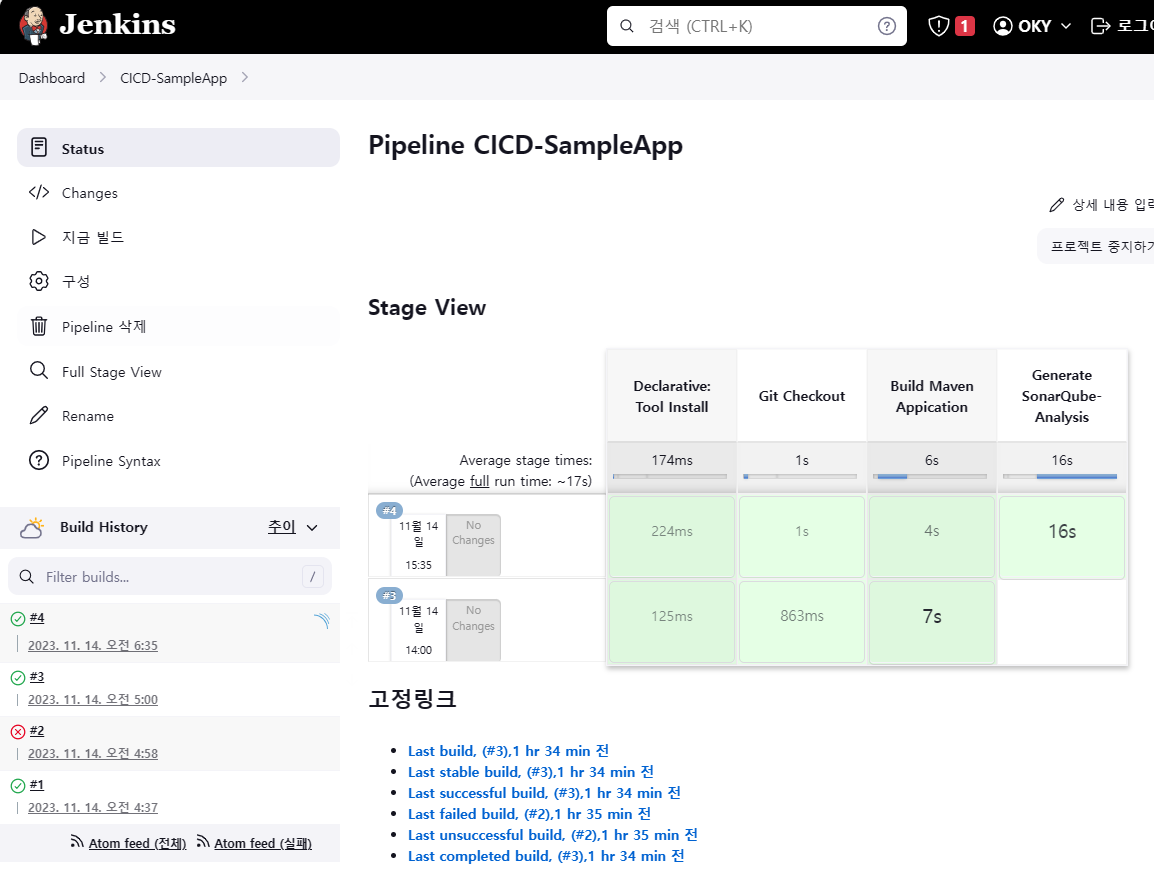Click the OKY user avatar icon
Viewport: 1154px width, 888px height.
click(x=1002, y=26)
